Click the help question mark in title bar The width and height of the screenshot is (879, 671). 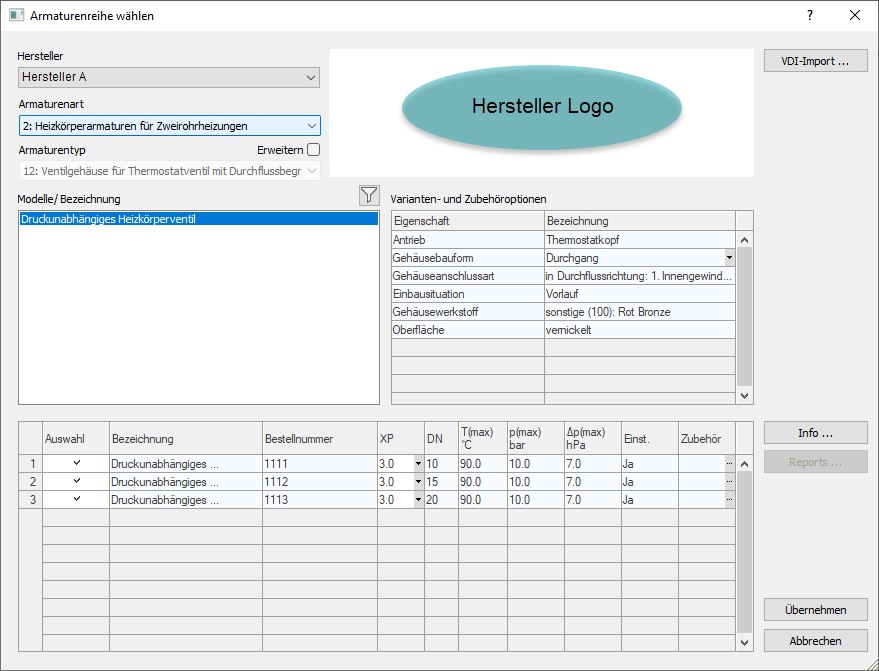click(x=809, y=16)
